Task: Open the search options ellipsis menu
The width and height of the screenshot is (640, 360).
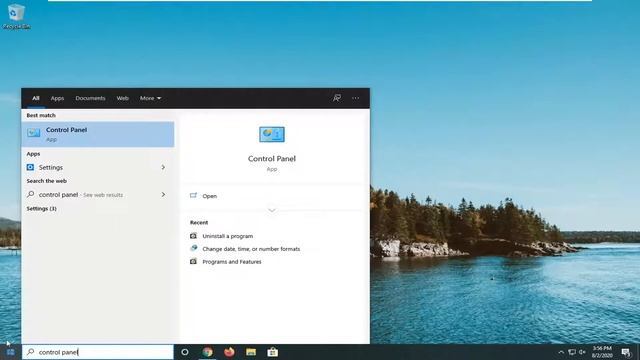Action: 356,98
